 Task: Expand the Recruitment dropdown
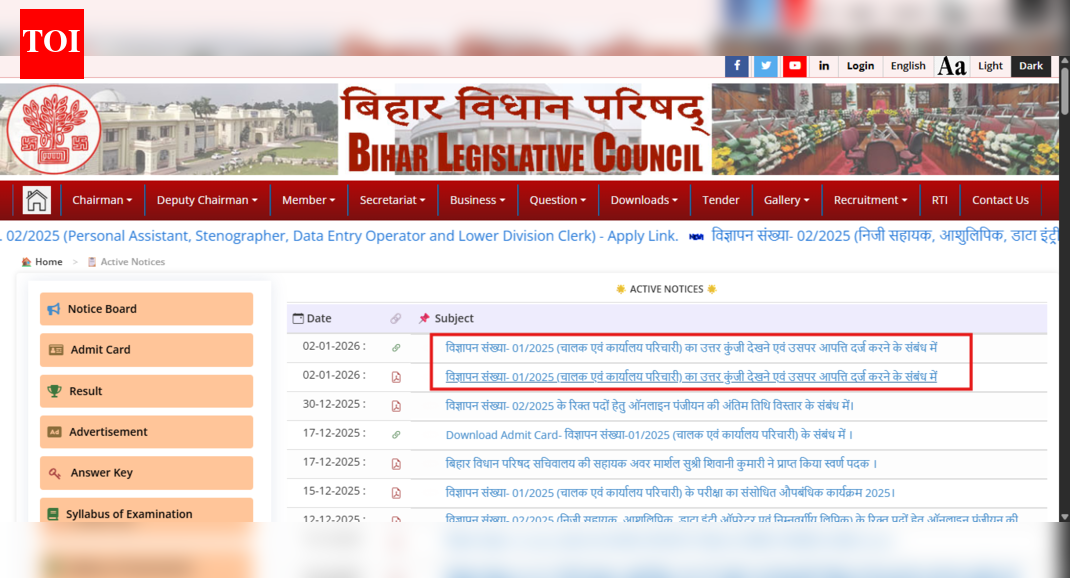click(x=870, y=199)
